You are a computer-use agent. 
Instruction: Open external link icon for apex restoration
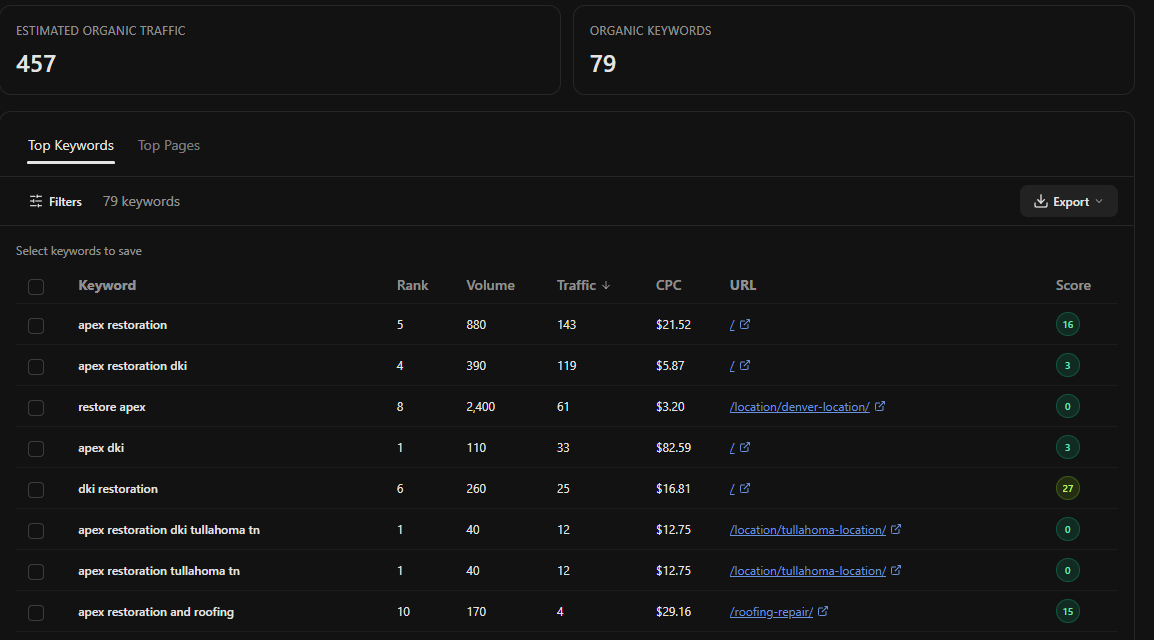(x=745, y=324)
